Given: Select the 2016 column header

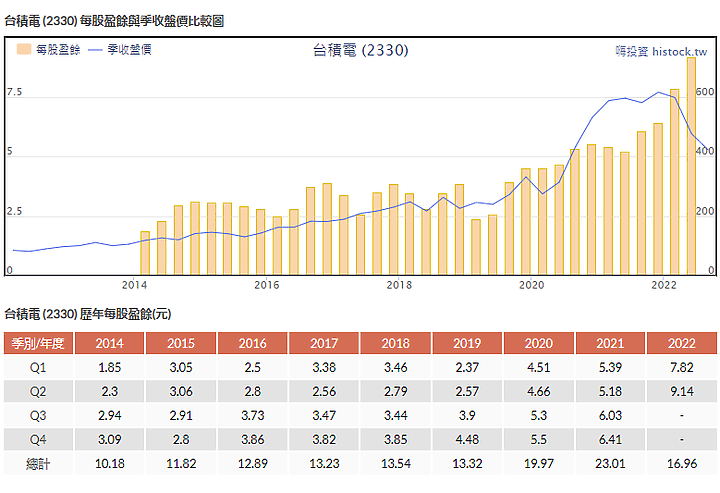Looking at the screenshot, I should click(x=253, y=343).
